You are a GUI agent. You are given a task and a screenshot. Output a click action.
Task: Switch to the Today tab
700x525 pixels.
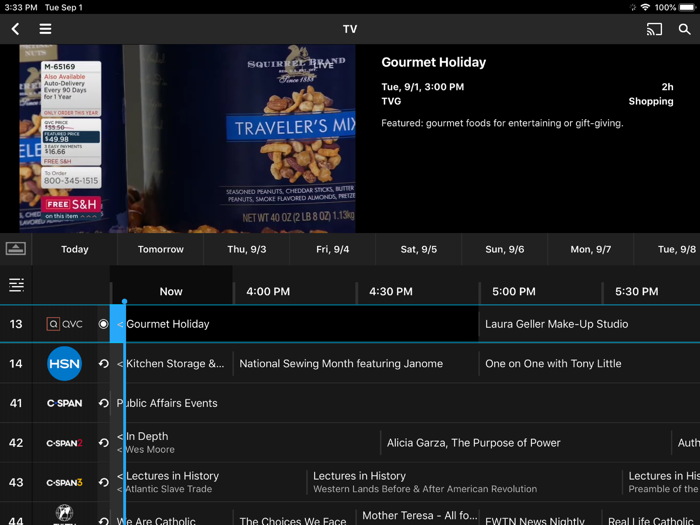coord(75,249)
